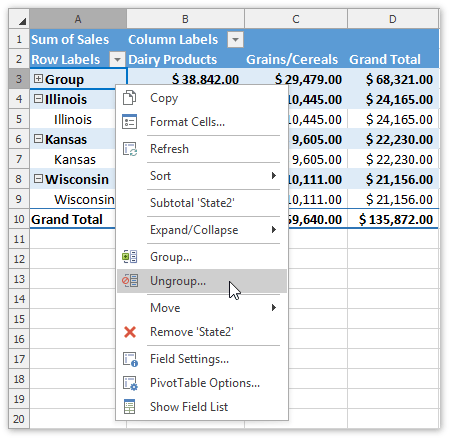The image size is (452, 441).
Task: Click the Copy icon in context menu
Action: [129, 98]
